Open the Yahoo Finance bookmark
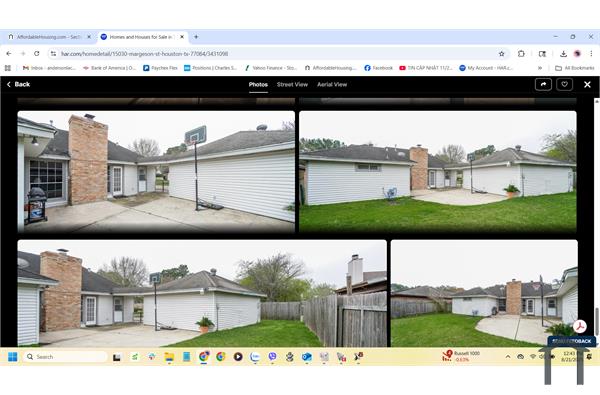The height and width of the screenshot is (395, 600). tap(271, 68)
